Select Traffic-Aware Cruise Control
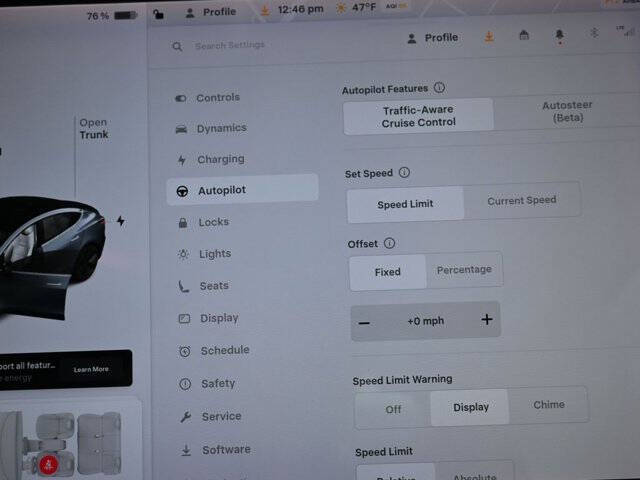640x480 pixels. (x=418, y=116)
